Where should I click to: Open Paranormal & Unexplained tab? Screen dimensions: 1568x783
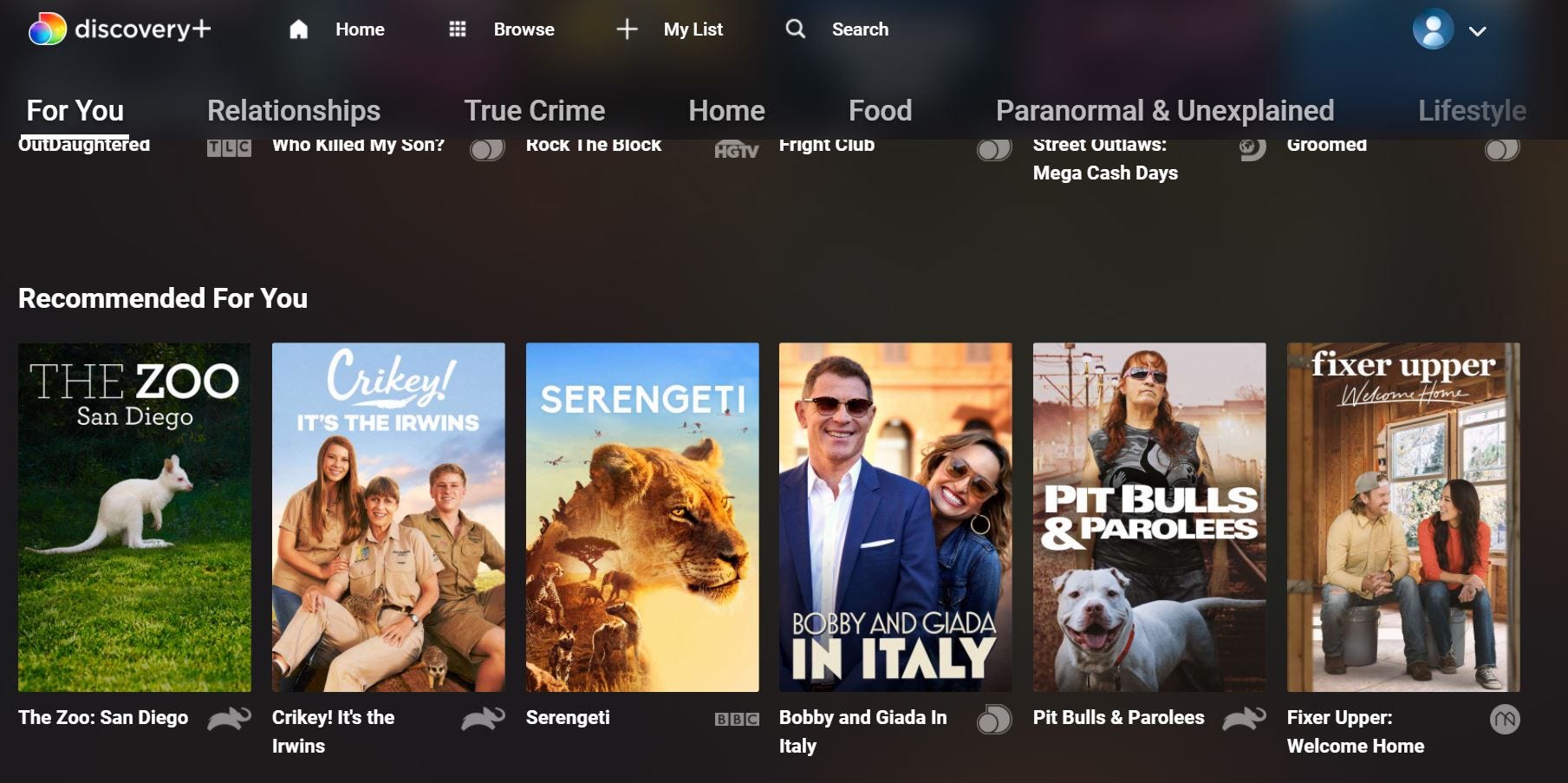(1165, 111)
